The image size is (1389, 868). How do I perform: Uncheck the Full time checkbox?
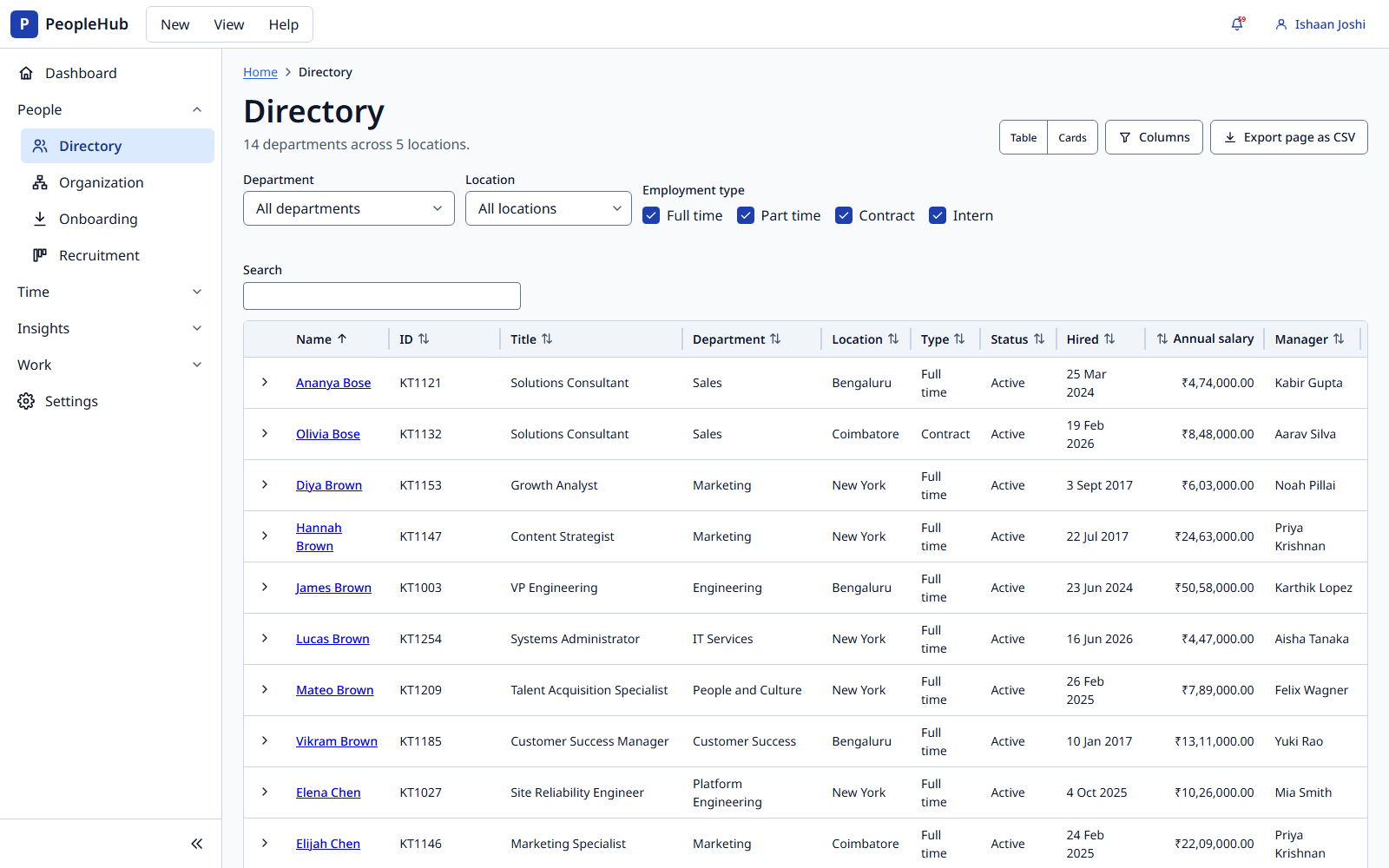pyautogui.click(x=651, y=215)
